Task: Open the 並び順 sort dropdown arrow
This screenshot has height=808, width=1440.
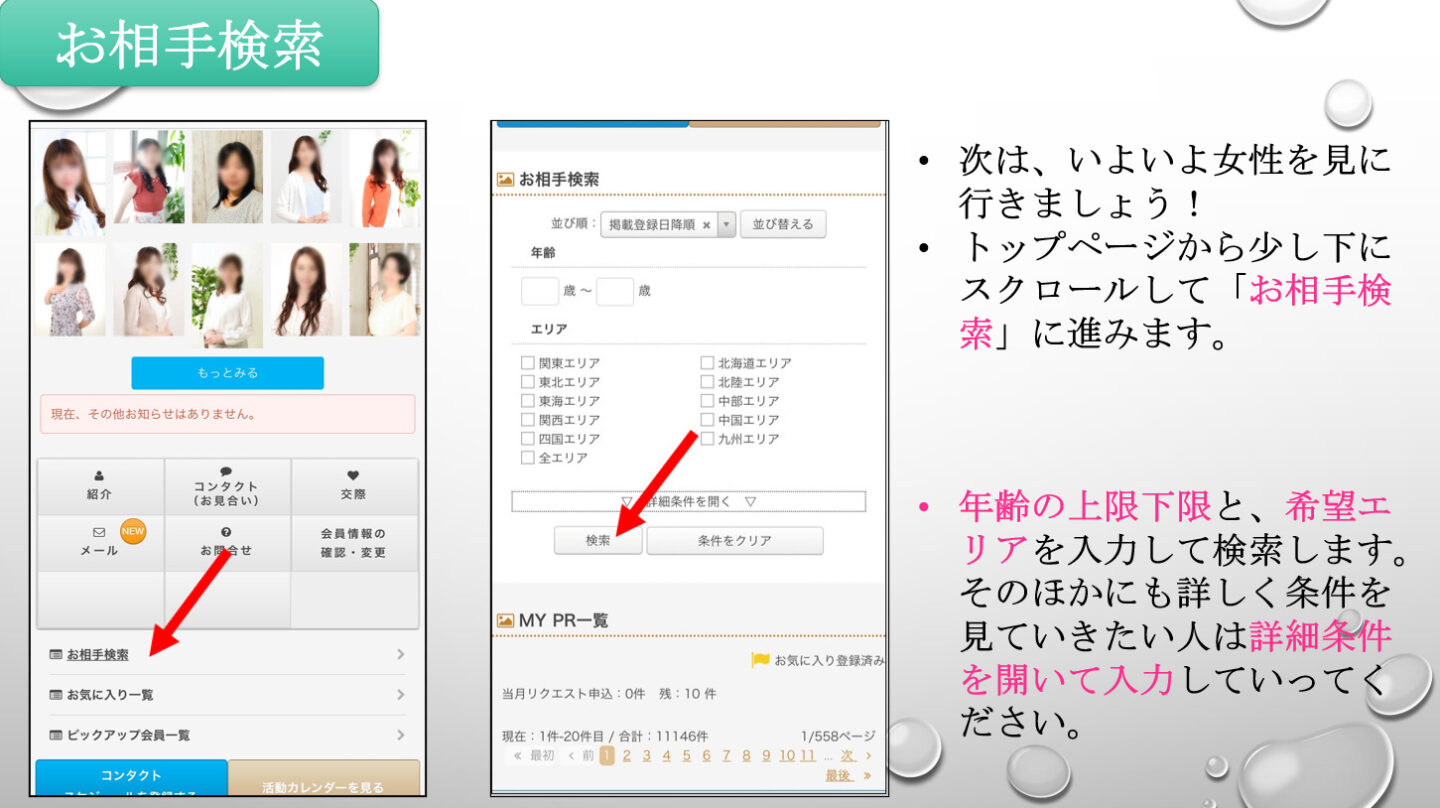Action: coord(727,225)
